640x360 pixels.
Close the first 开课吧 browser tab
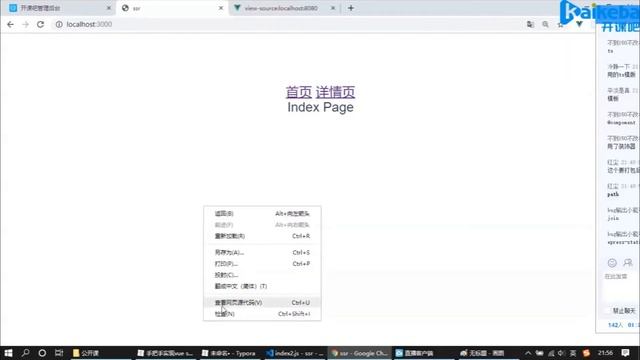[109, 8]
